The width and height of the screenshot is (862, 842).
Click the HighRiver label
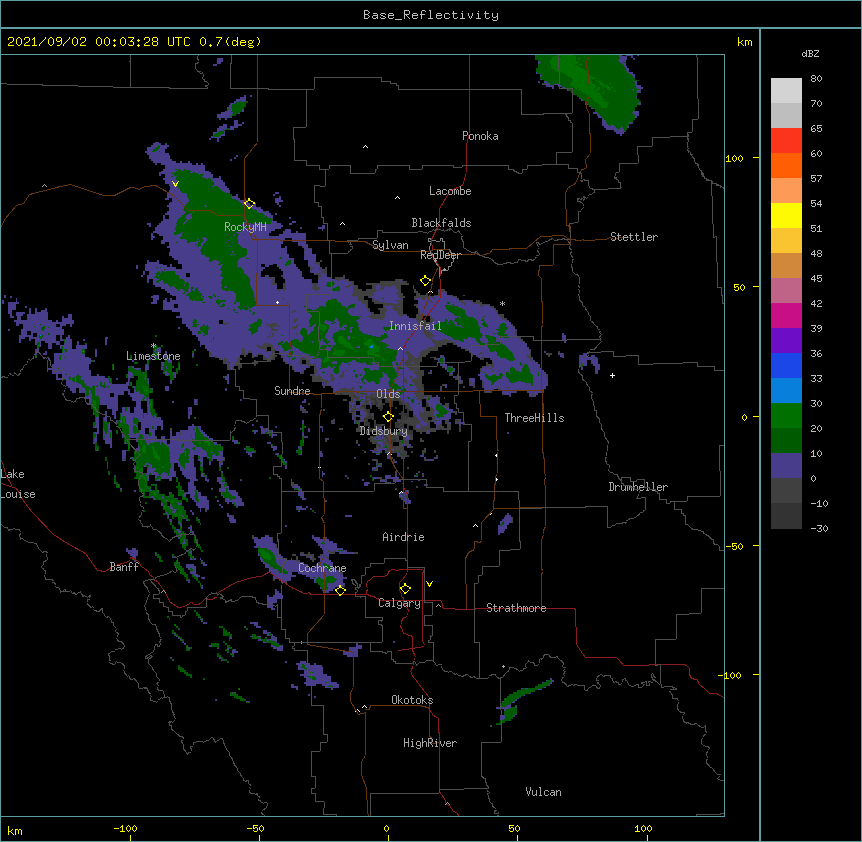point(430,743)
